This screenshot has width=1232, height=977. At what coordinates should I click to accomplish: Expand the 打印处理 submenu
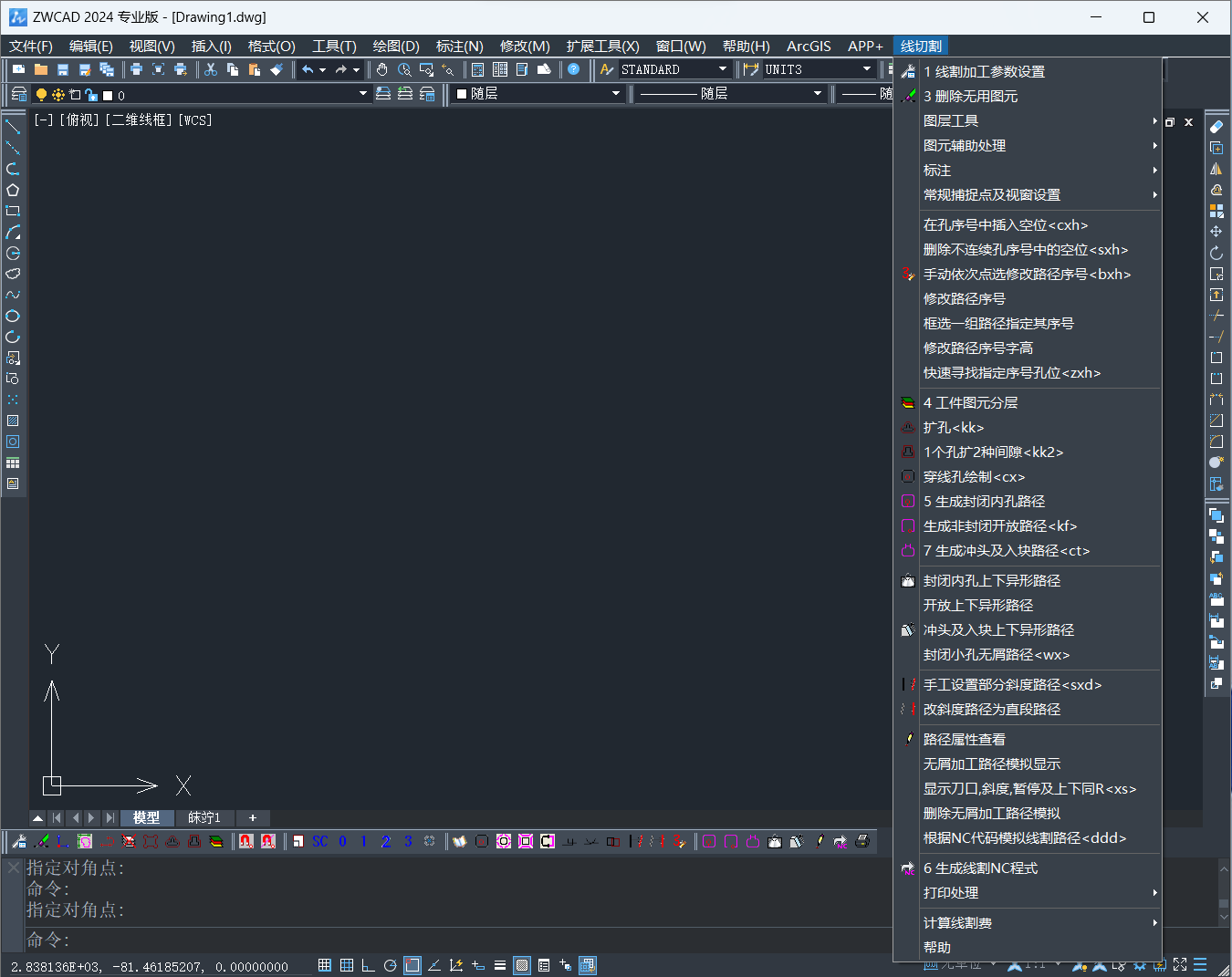1028,893
